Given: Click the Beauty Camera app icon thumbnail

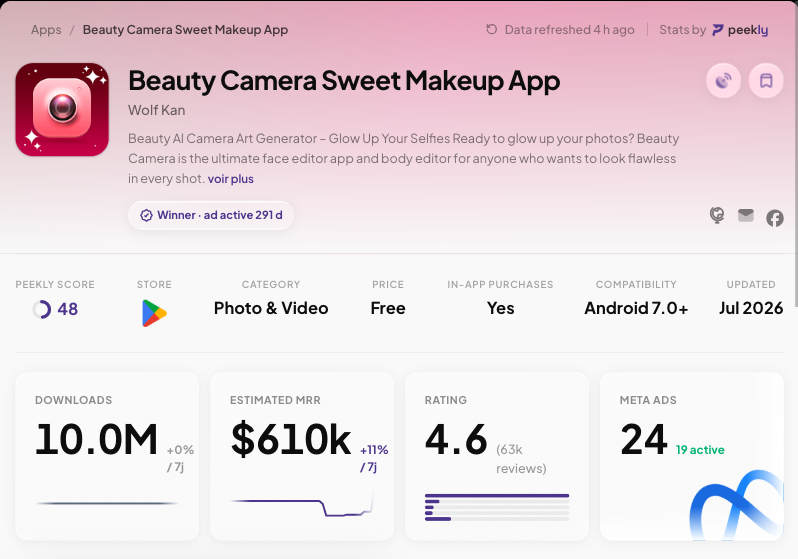Looking at the screenshot, I should pos(62,109).
